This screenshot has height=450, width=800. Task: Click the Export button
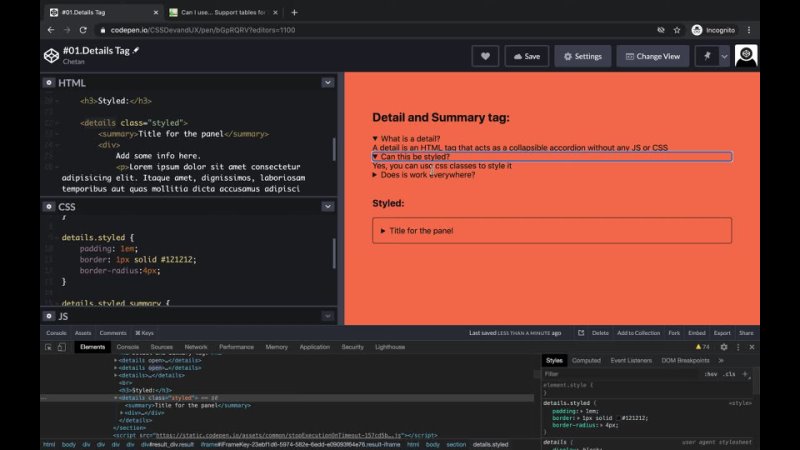click(722, 333)
